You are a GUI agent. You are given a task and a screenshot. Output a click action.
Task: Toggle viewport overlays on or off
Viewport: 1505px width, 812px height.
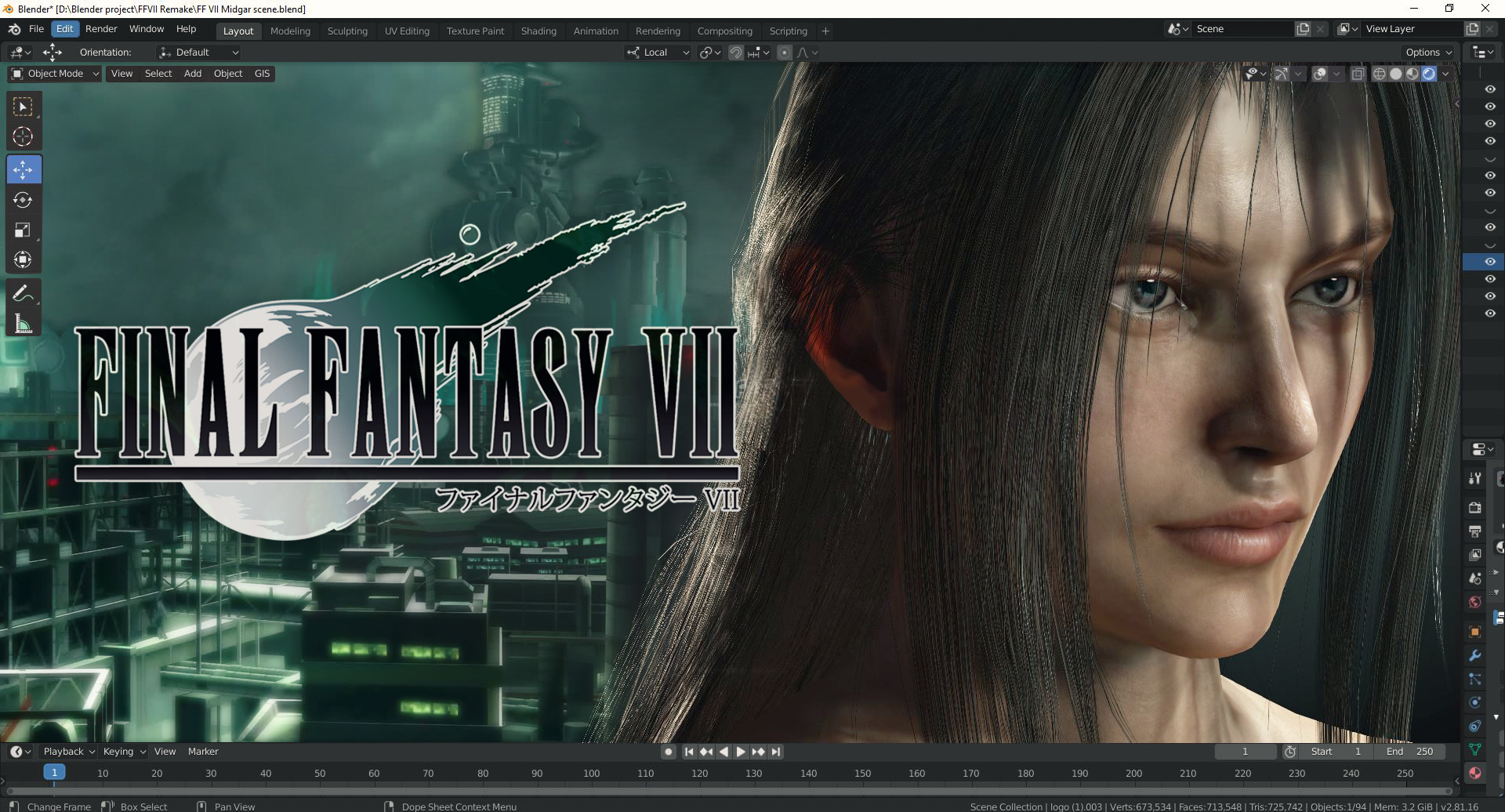(1320, 74)
